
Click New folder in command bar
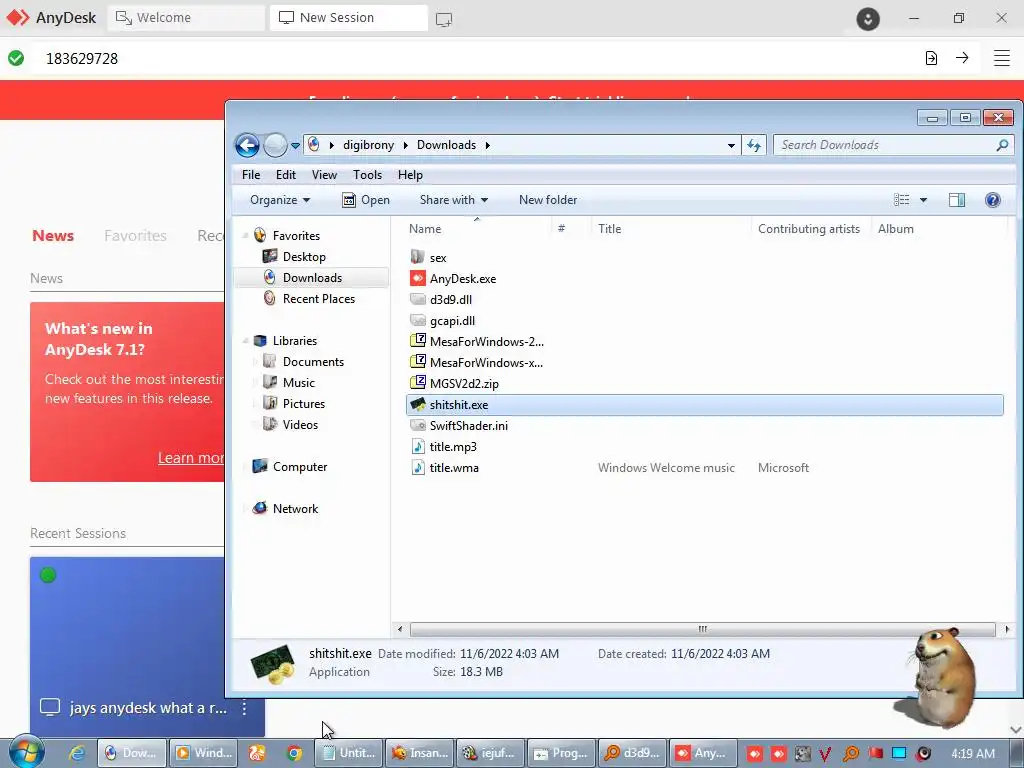click(548, 200)
